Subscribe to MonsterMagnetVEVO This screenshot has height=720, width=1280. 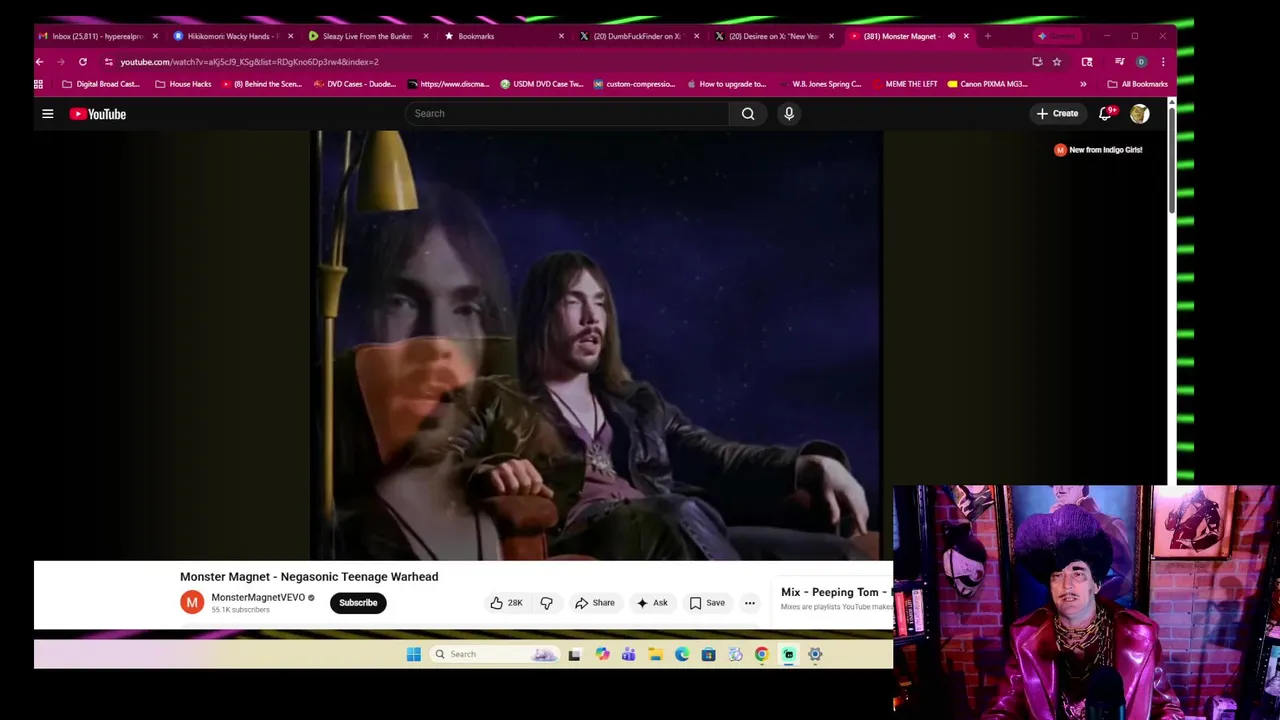358,603
